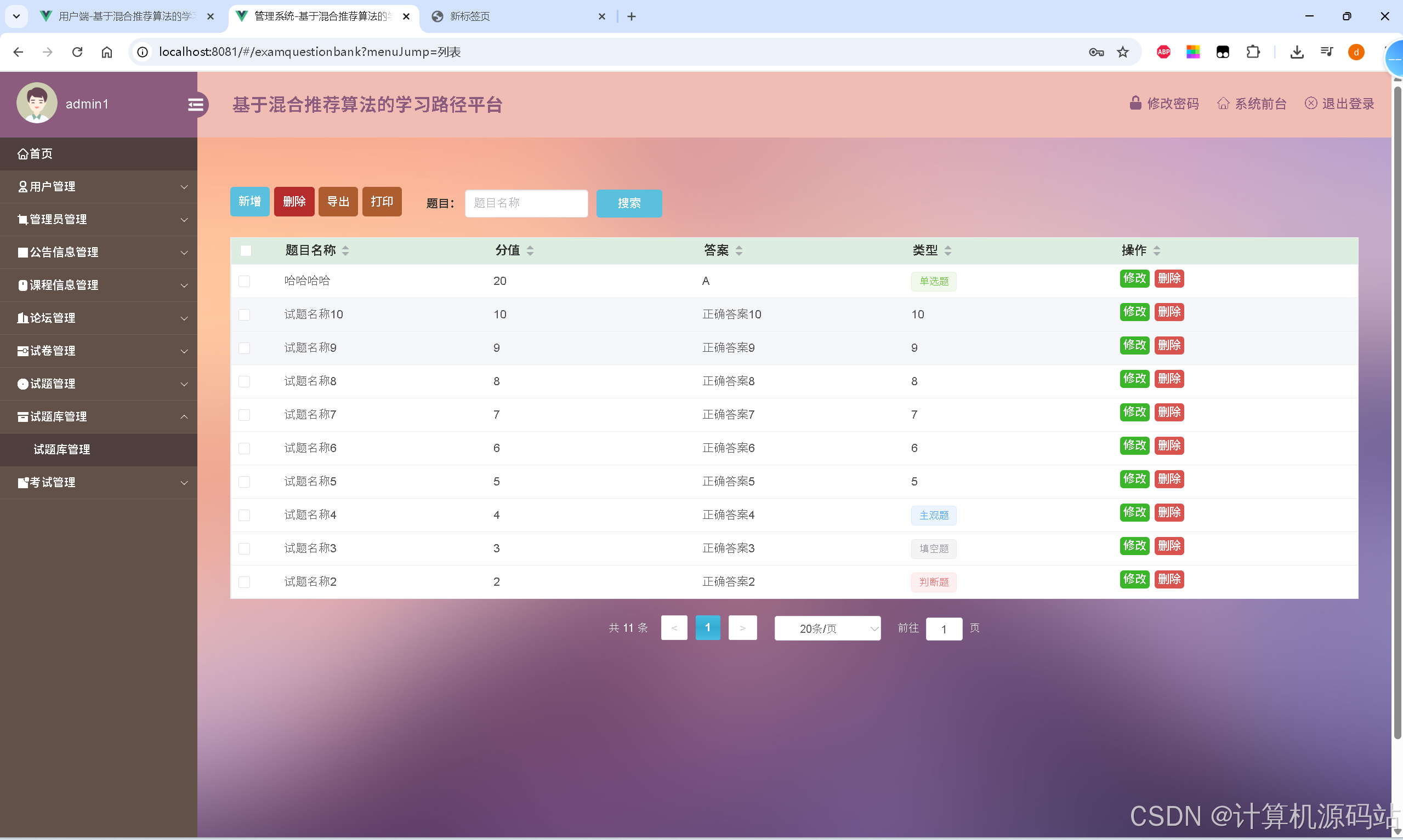Check the checkbox for 试题名称10

pos(245,315)
